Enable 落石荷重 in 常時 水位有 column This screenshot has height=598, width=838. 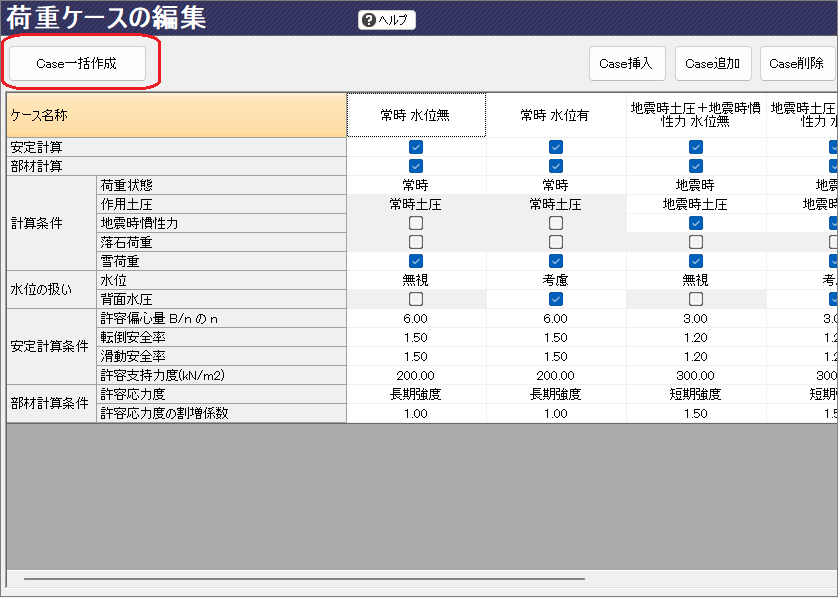pos(556,242)
